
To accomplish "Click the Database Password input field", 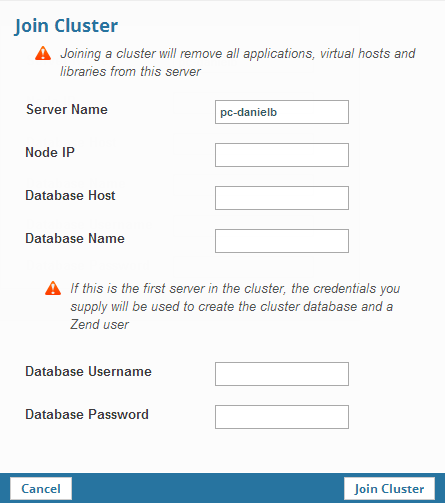I will tap(282, 417).
